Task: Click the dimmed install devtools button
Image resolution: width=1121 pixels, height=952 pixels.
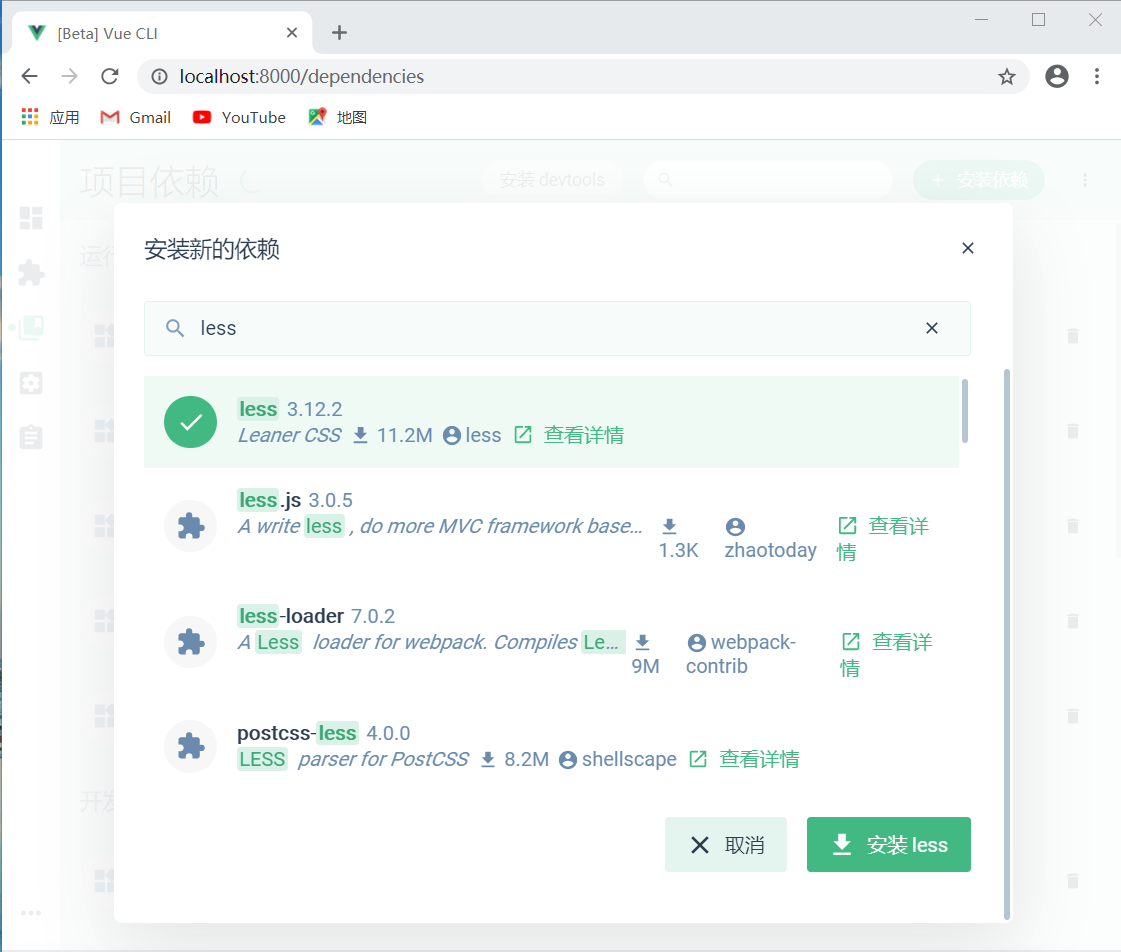Action: tap(552, 180)
